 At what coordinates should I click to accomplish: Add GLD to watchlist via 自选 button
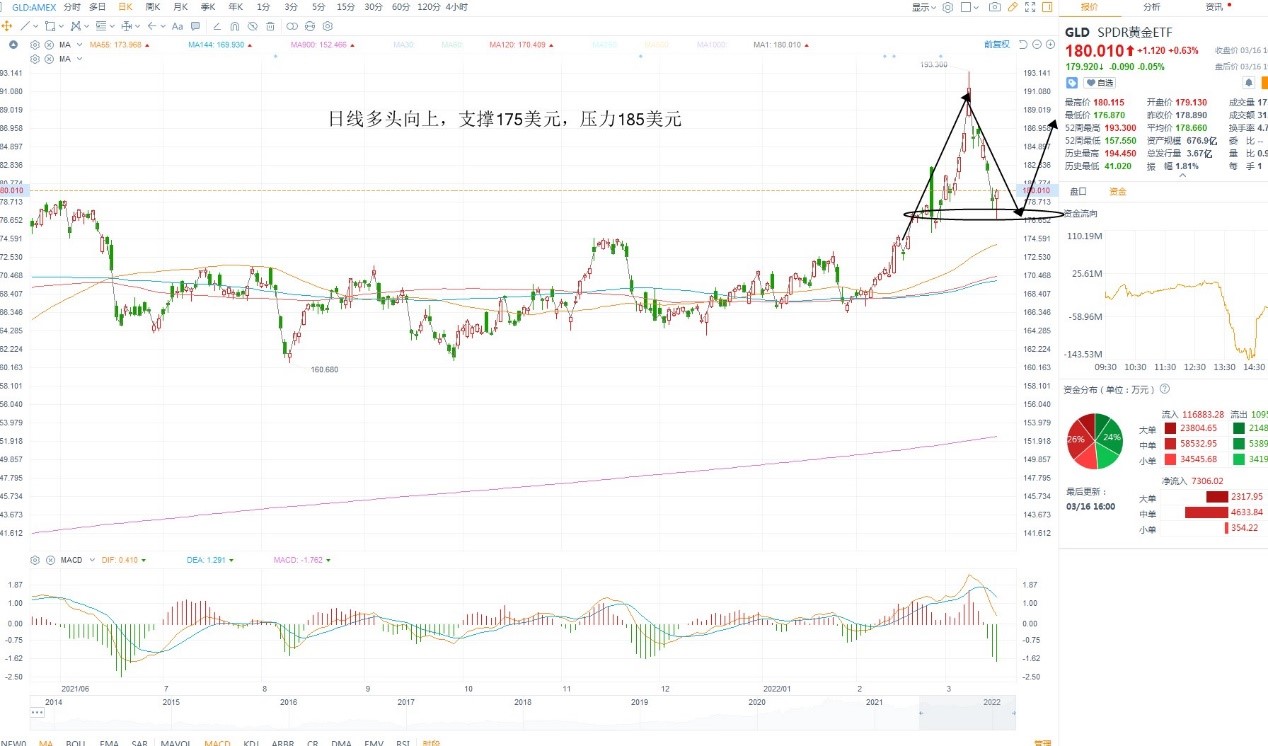click(1099, 83)
